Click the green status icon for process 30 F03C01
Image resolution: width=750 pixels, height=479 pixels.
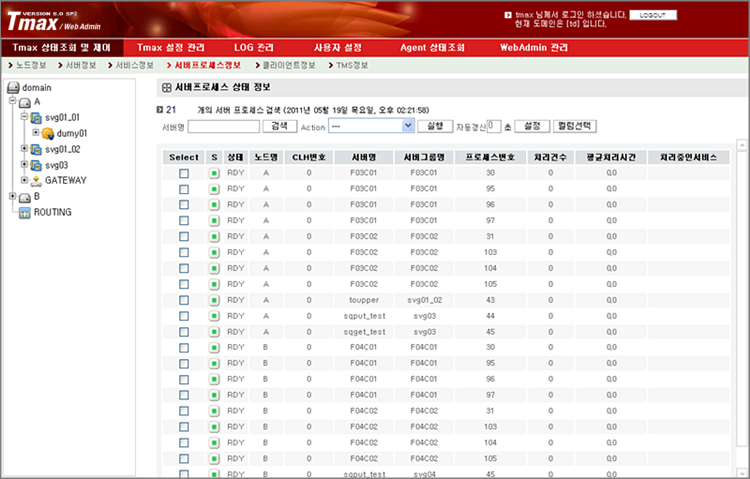pos(214,173)
